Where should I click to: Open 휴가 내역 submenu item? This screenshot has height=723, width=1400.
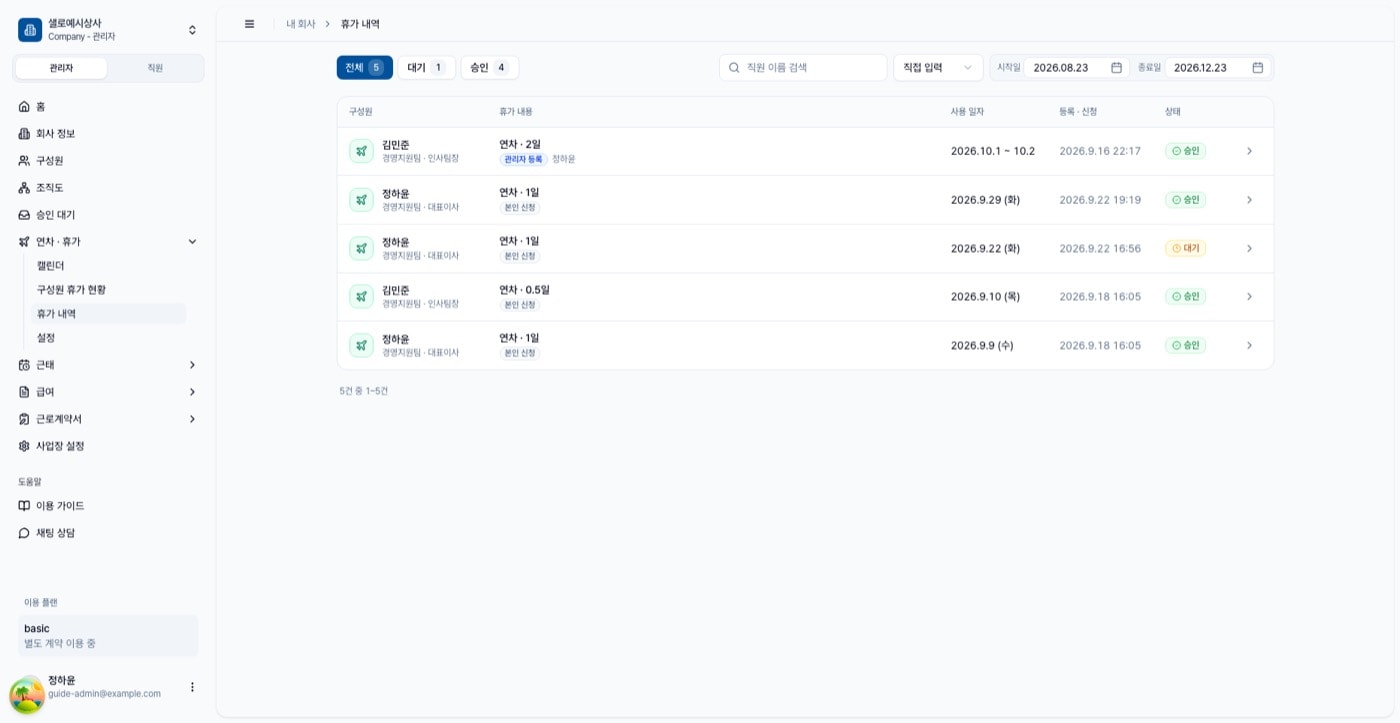109,314
